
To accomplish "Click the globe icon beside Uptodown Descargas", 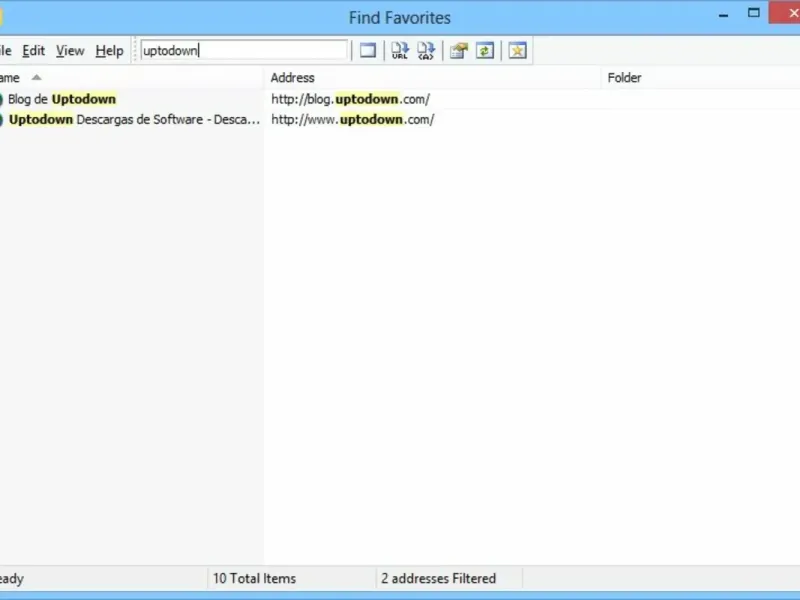I will coord(2,120).
